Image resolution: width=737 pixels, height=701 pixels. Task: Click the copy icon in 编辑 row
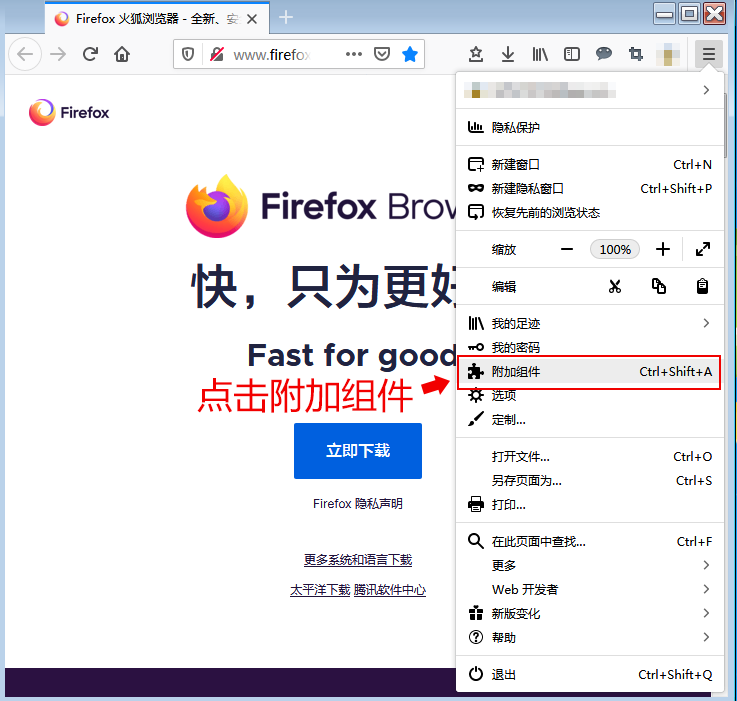point(659,286)
